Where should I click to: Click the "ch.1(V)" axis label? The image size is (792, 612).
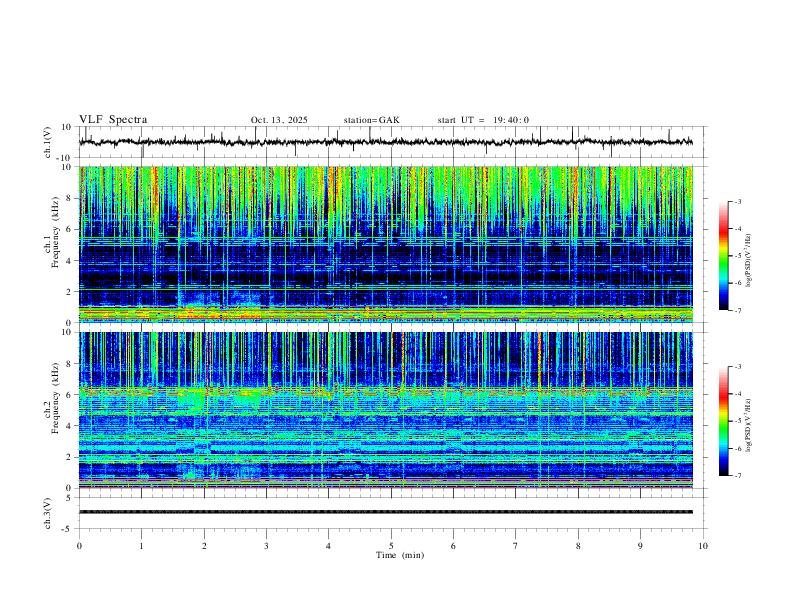48,142
